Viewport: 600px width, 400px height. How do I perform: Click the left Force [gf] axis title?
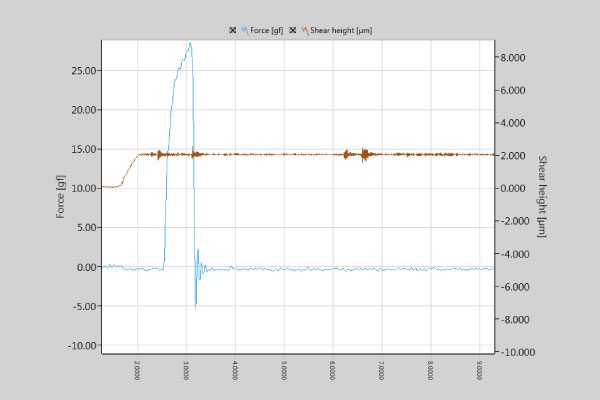(62, 197)
